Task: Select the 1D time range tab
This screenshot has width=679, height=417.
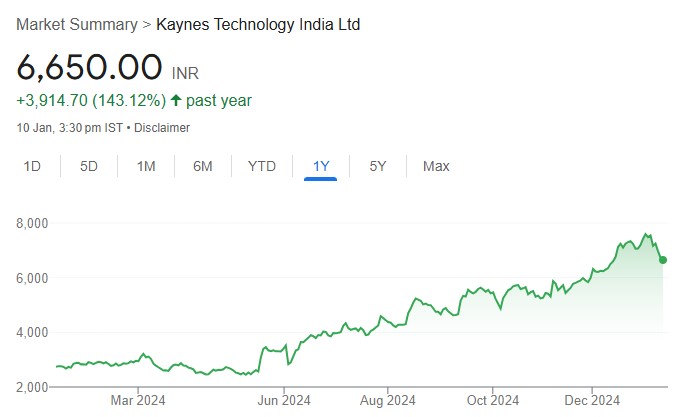Action: (32, 166)
